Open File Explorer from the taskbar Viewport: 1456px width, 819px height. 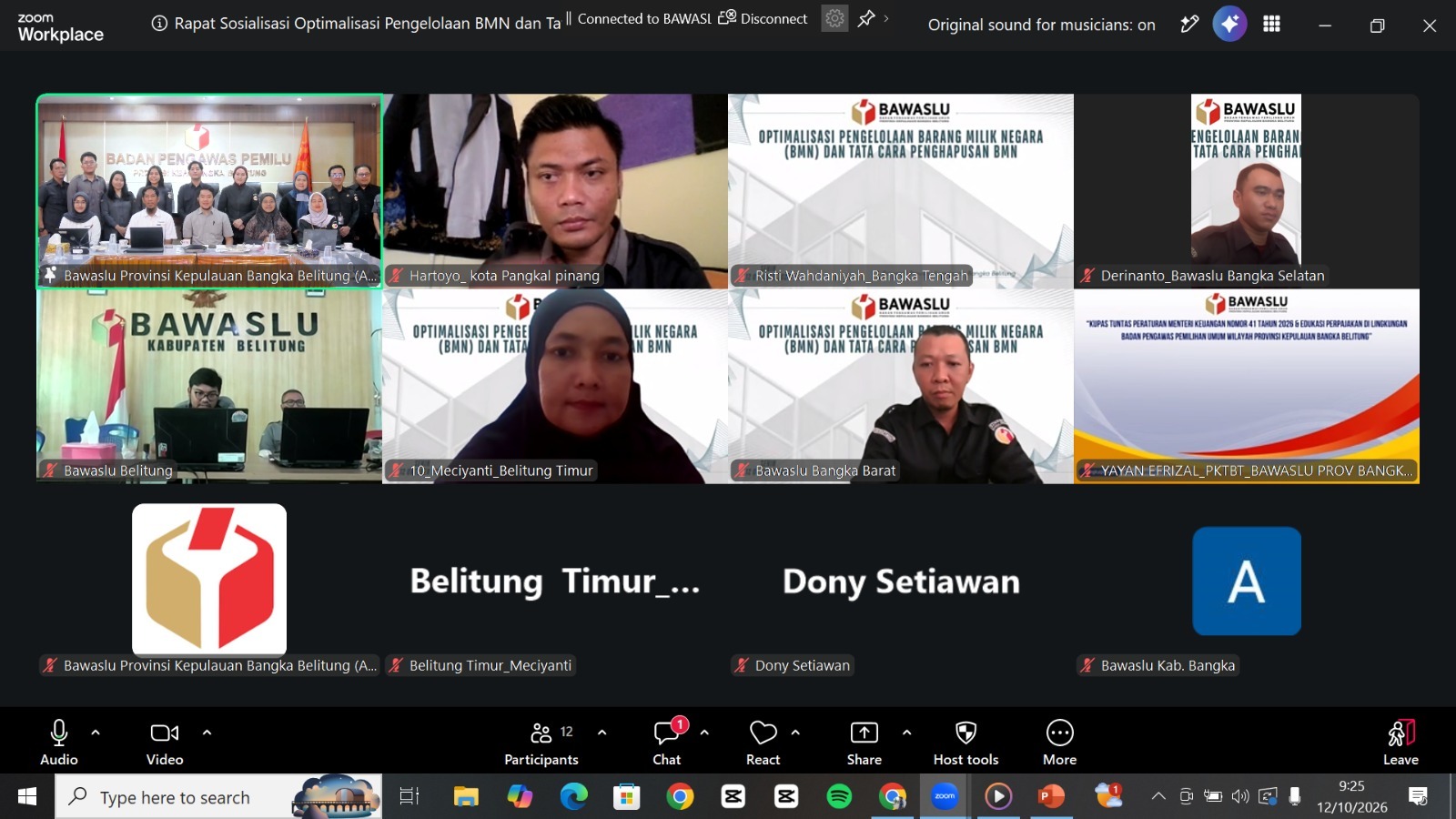pyautogui.click(x=466, y=797)
